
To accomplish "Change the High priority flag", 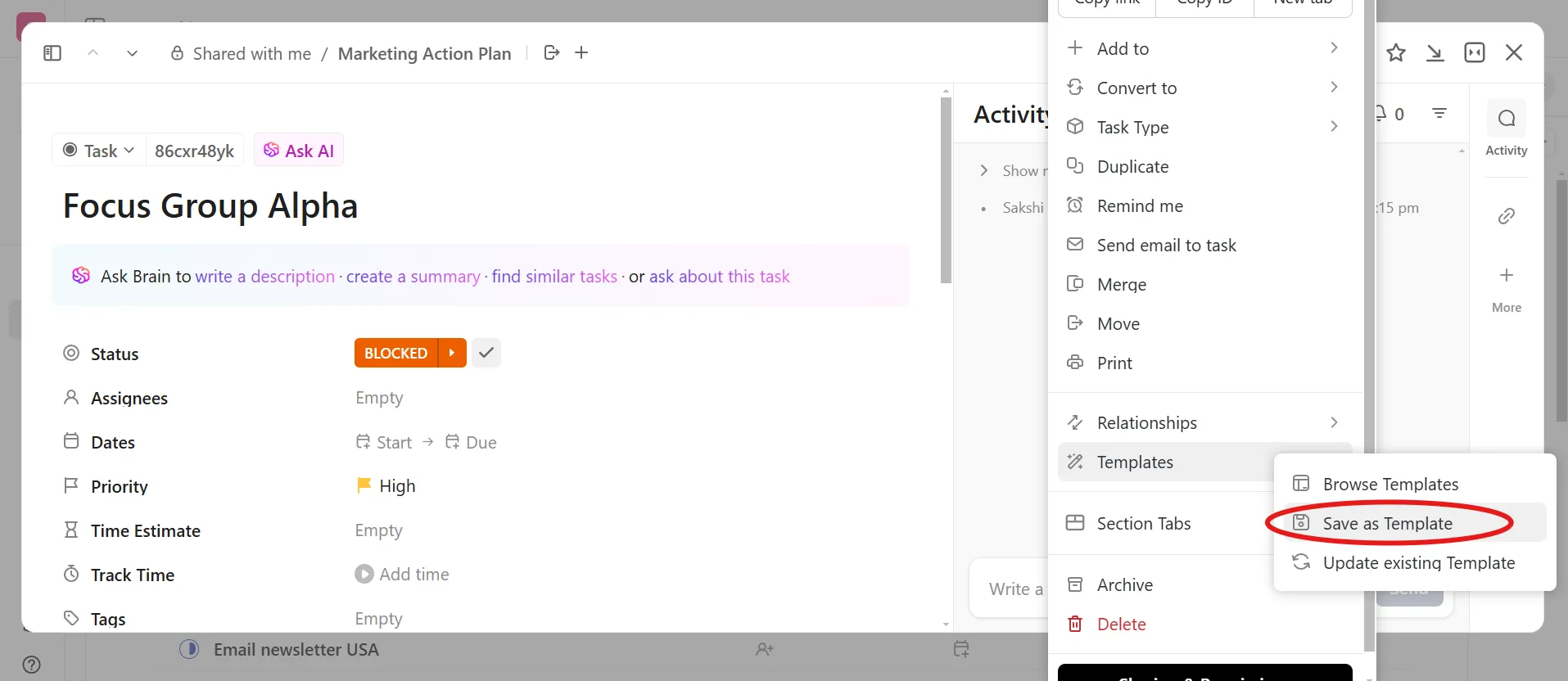I will tap(386, 486).
